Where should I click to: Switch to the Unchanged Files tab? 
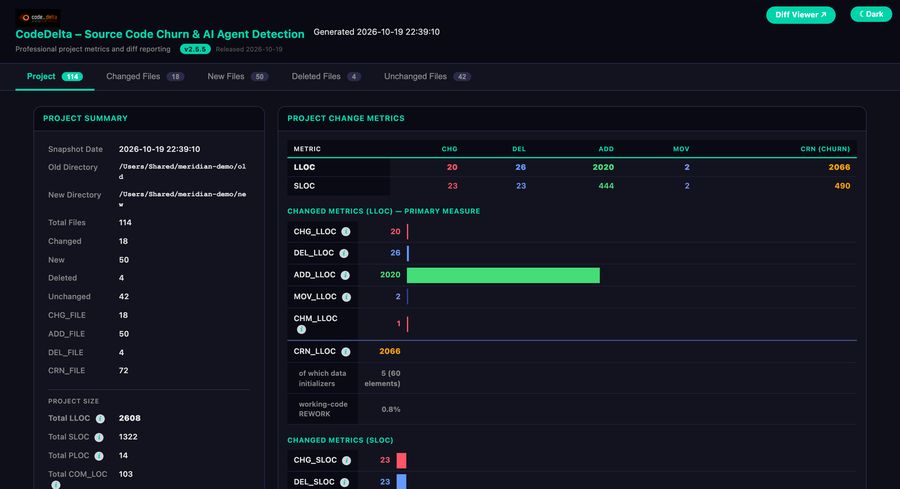[427, 76]
